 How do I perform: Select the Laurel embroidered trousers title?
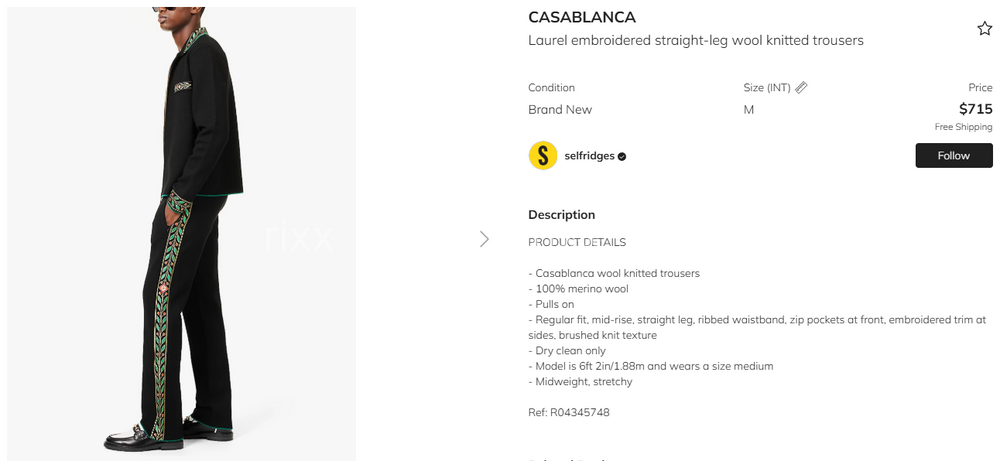coord(695,41)
